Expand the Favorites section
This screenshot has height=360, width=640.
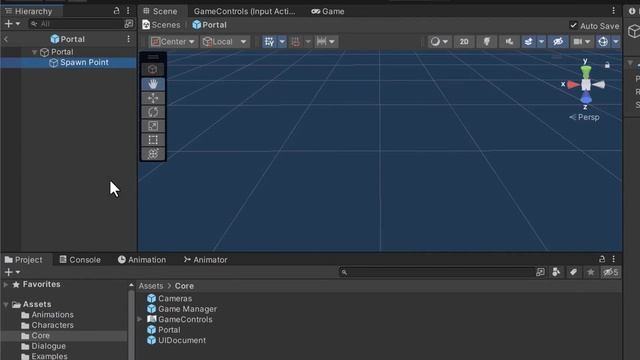5,284
